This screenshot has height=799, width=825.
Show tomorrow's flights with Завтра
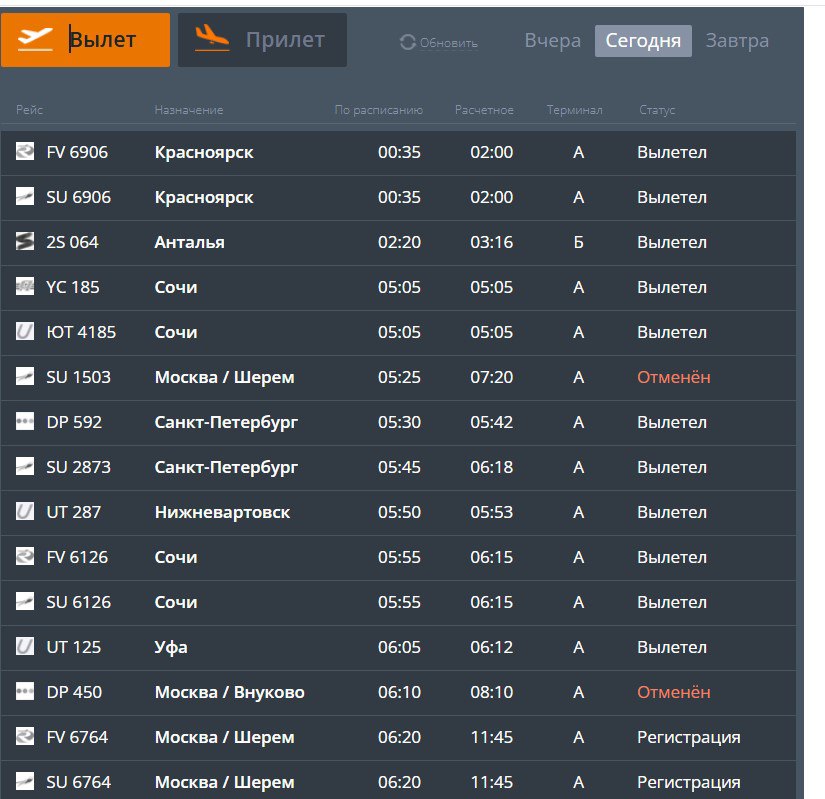[737, 41]
